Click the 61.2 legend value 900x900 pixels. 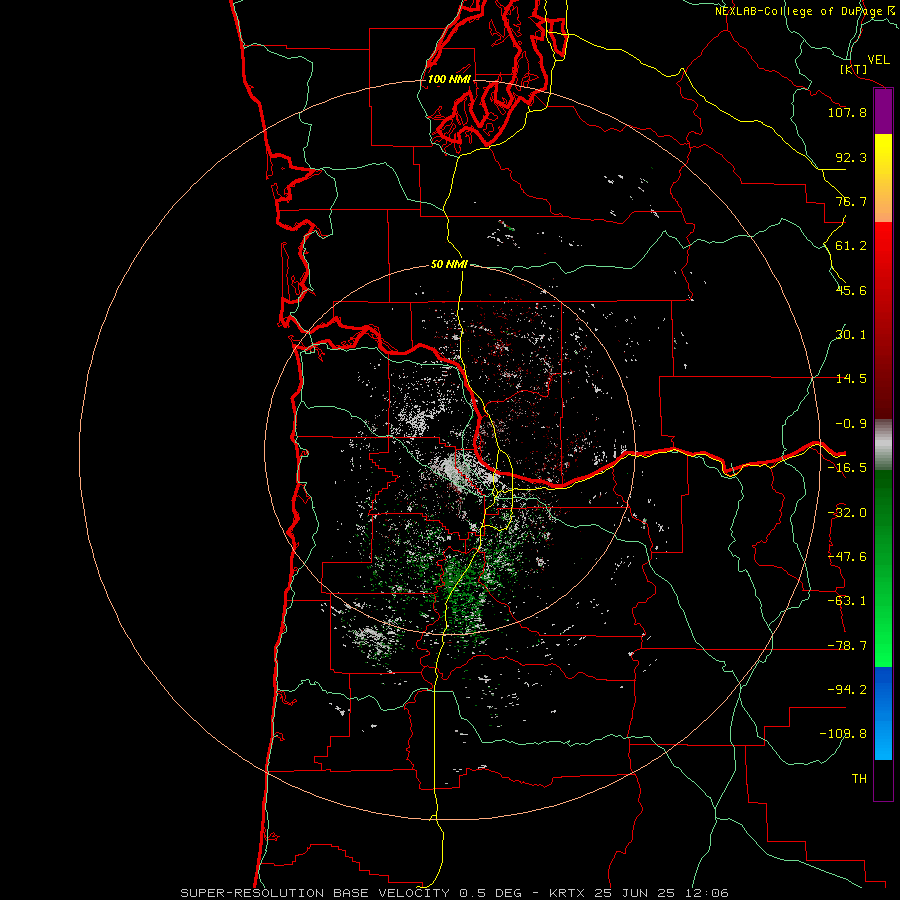[851, 246]
